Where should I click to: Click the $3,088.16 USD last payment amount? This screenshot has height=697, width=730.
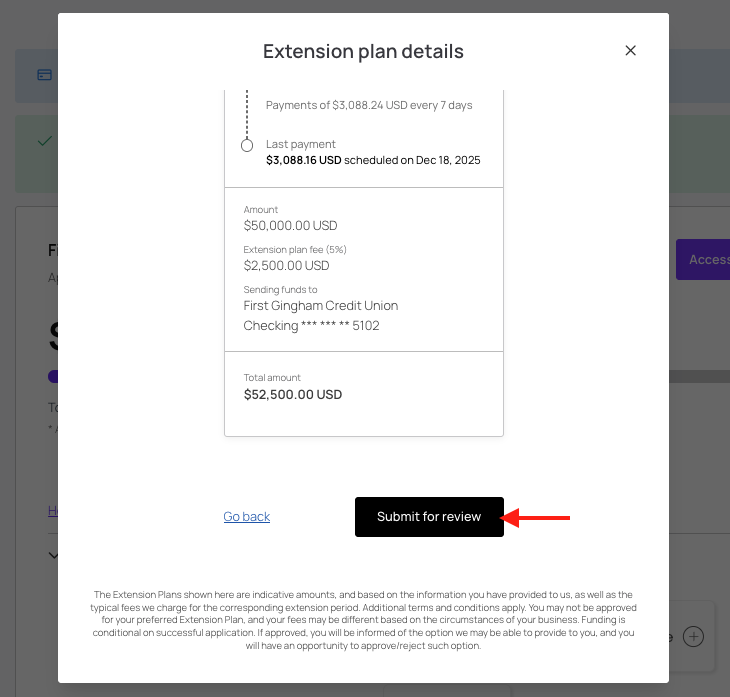click(304, 160)
